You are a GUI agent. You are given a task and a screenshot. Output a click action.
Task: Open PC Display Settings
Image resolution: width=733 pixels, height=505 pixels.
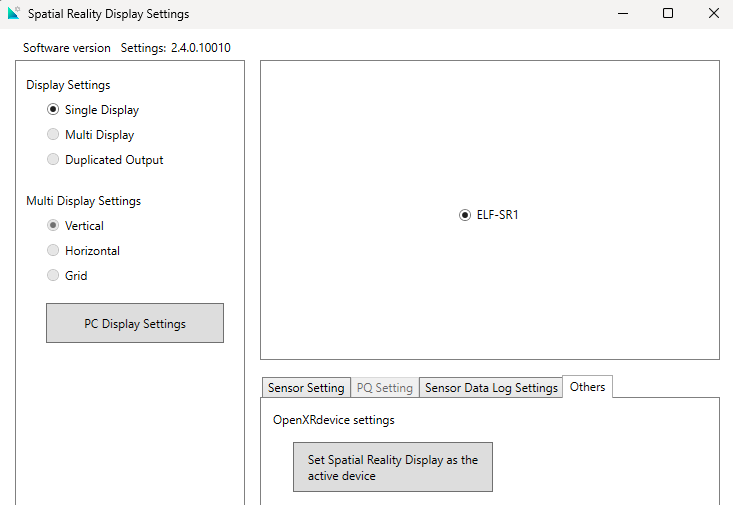point(135,323)
